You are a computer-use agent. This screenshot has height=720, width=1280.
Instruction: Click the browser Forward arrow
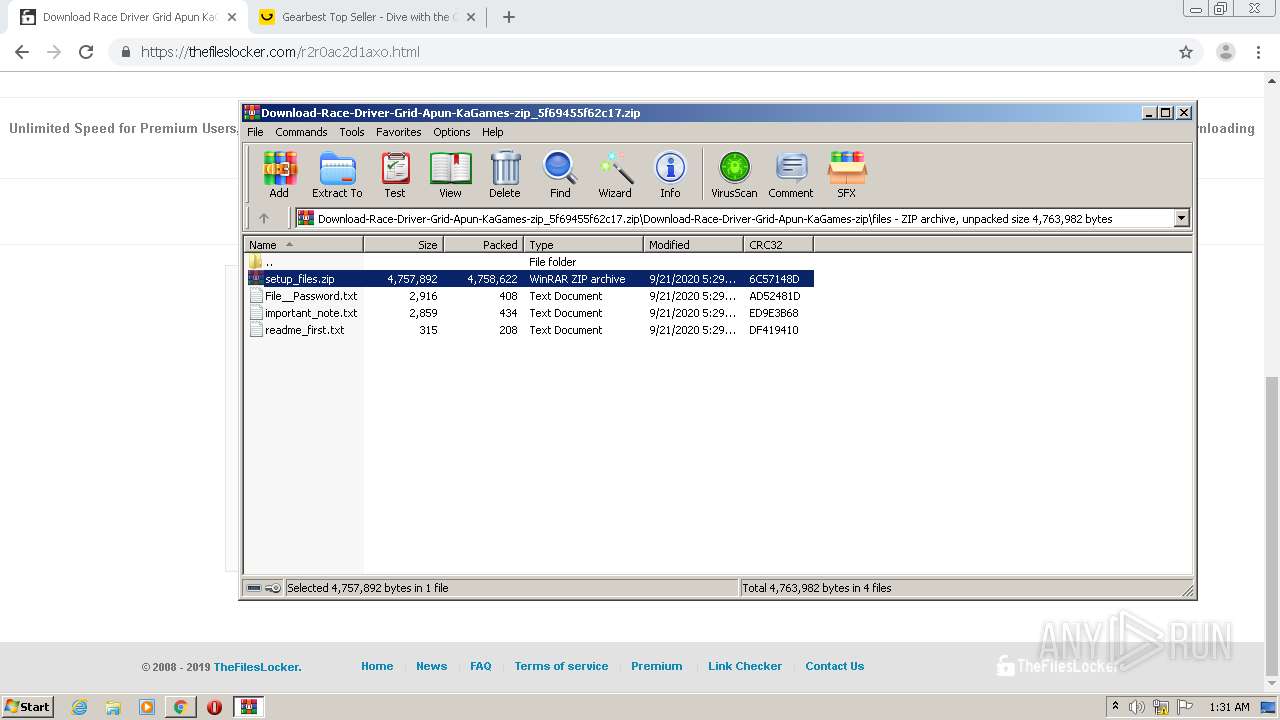tap(54, 52)
